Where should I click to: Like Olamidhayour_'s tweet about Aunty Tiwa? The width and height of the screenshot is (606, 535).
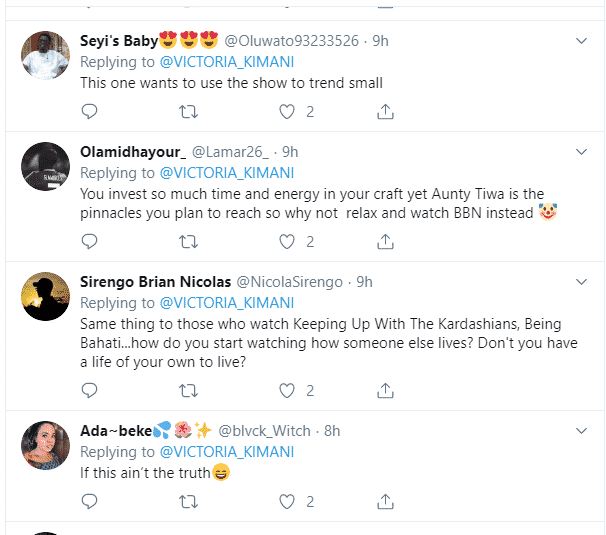coord(287,241)
